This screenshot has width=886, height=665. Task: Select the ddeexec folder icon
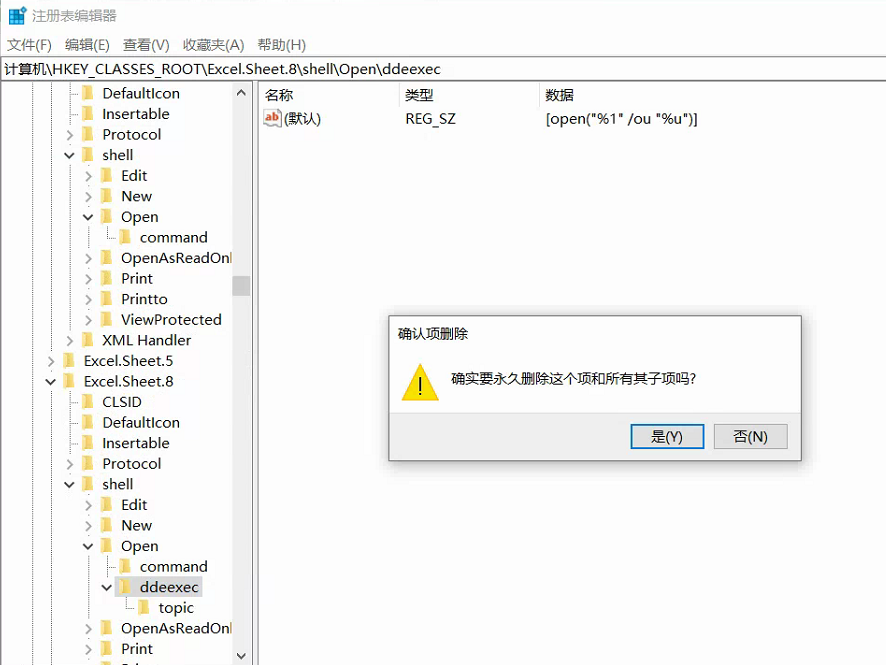coord(125,586)
